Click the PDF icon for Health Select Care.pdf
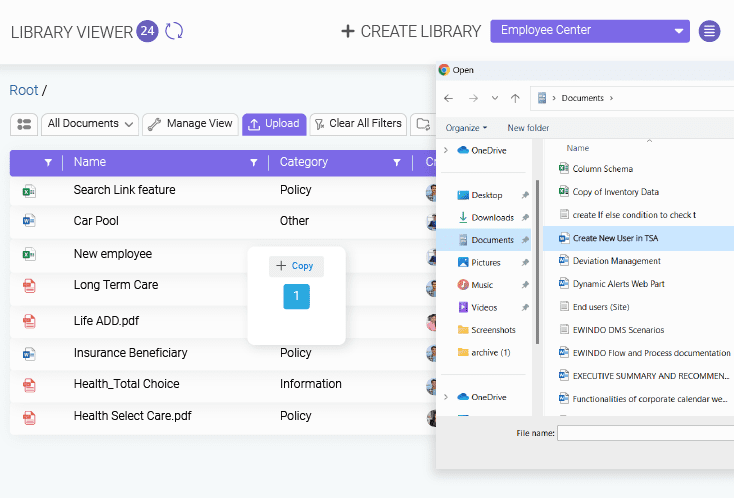 point(29,417)
